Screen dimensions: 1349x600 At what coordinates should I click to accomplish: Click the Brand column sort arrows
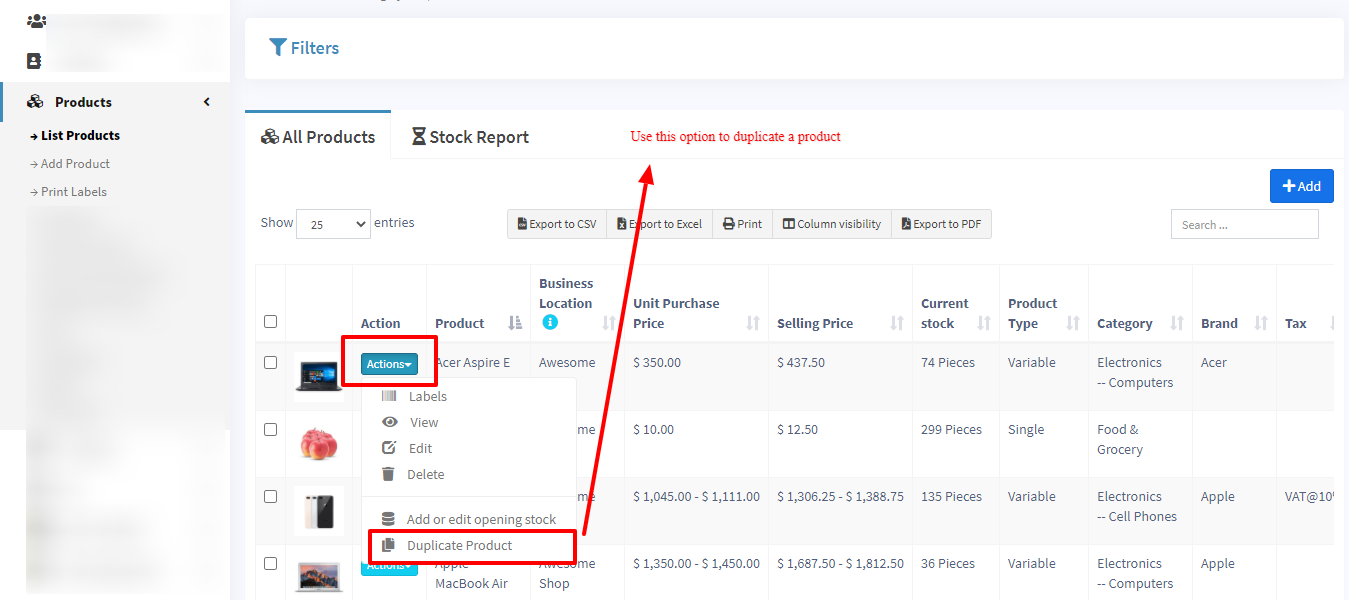point(1261,323)
